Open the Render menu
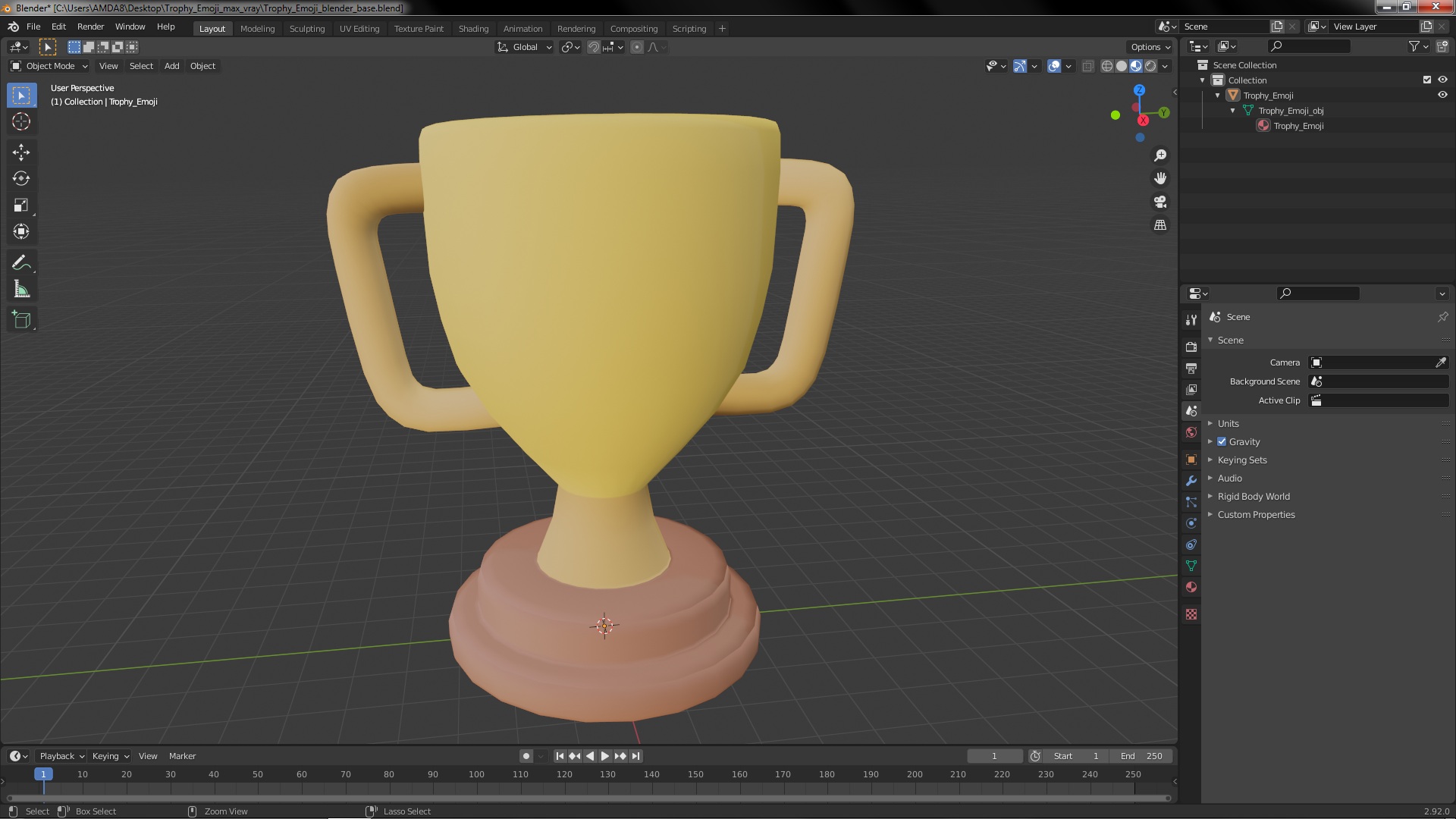The height and width of the screenshot is (819, 1456). coord(90,27)
